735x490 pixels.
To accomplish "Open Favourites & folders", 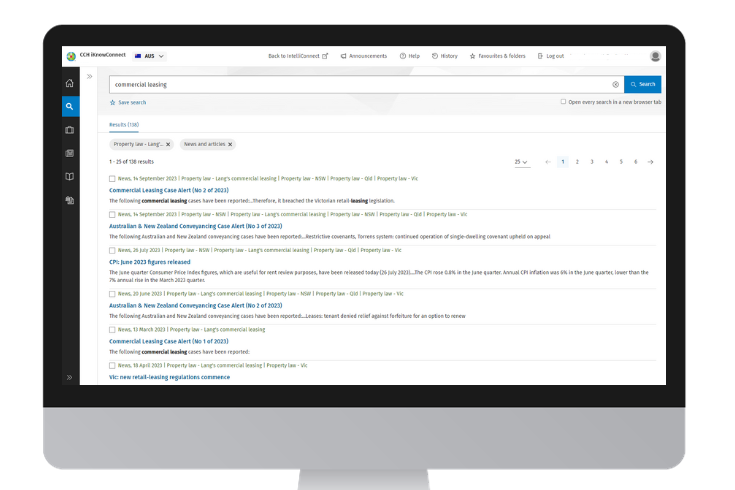I will point(497,56).
